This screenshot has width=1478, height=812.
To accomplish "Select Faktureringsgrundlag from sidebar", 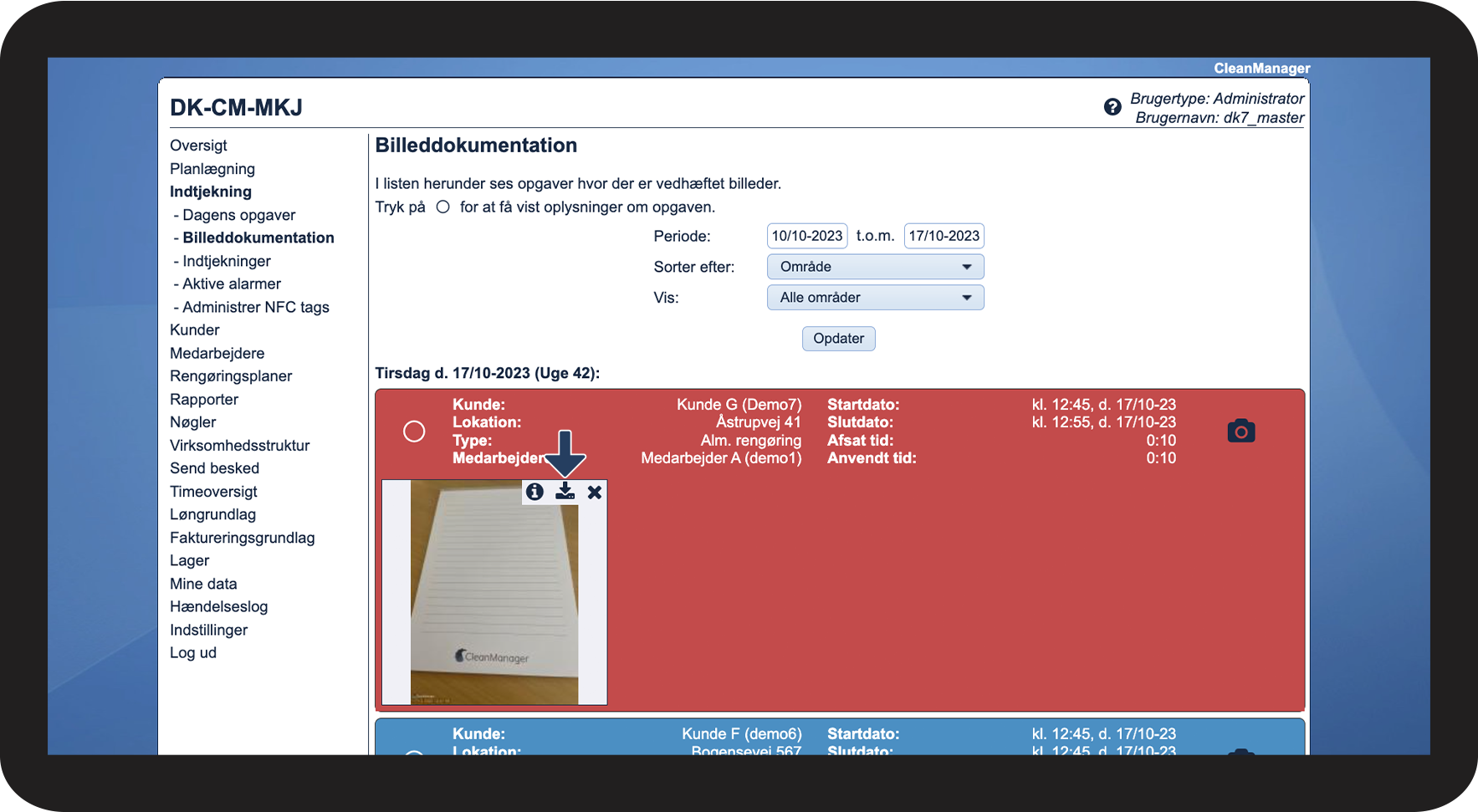I will point(242,538).
